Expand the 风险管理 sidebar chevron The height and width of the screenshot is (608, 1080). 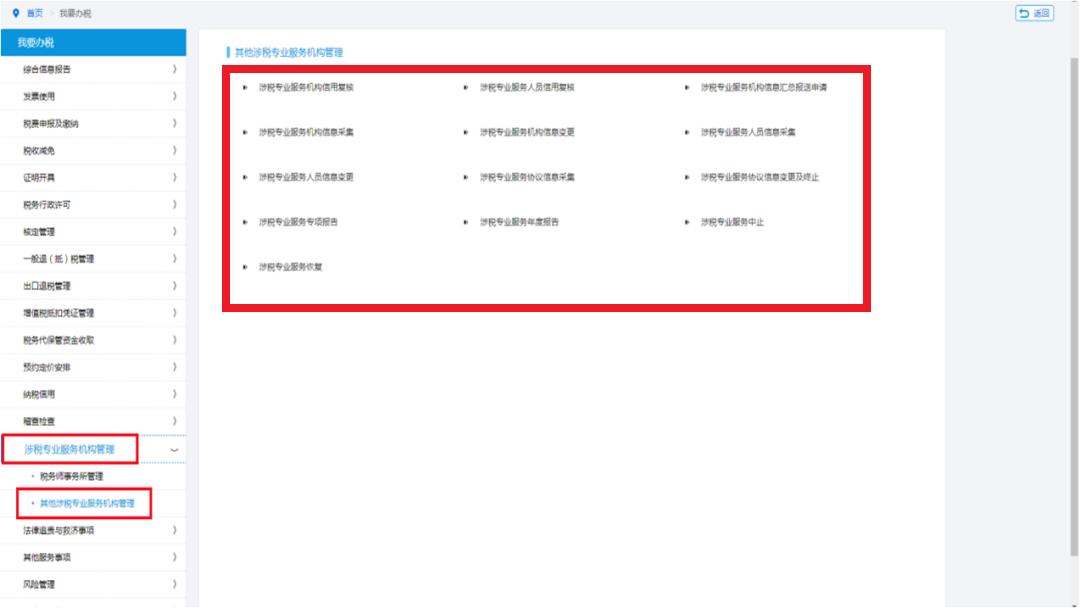(x=175, y=584)
